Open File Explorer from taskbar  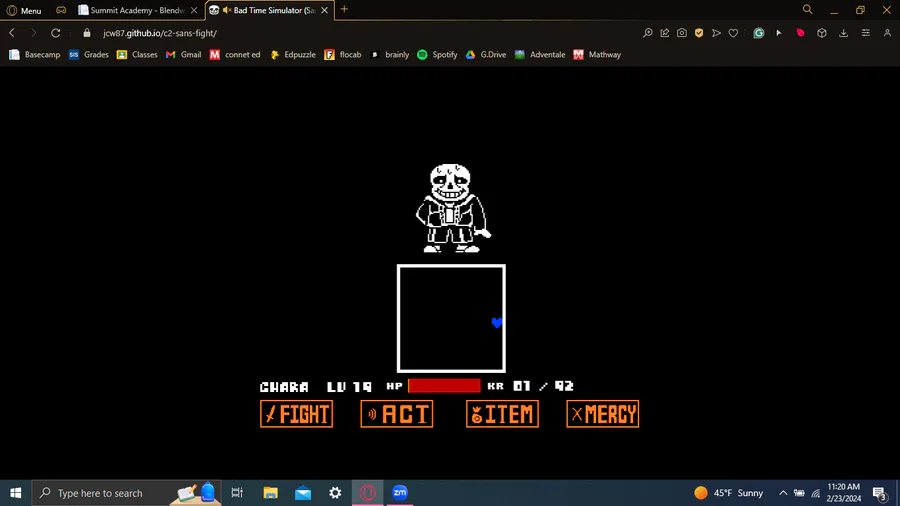pos(270,493)
